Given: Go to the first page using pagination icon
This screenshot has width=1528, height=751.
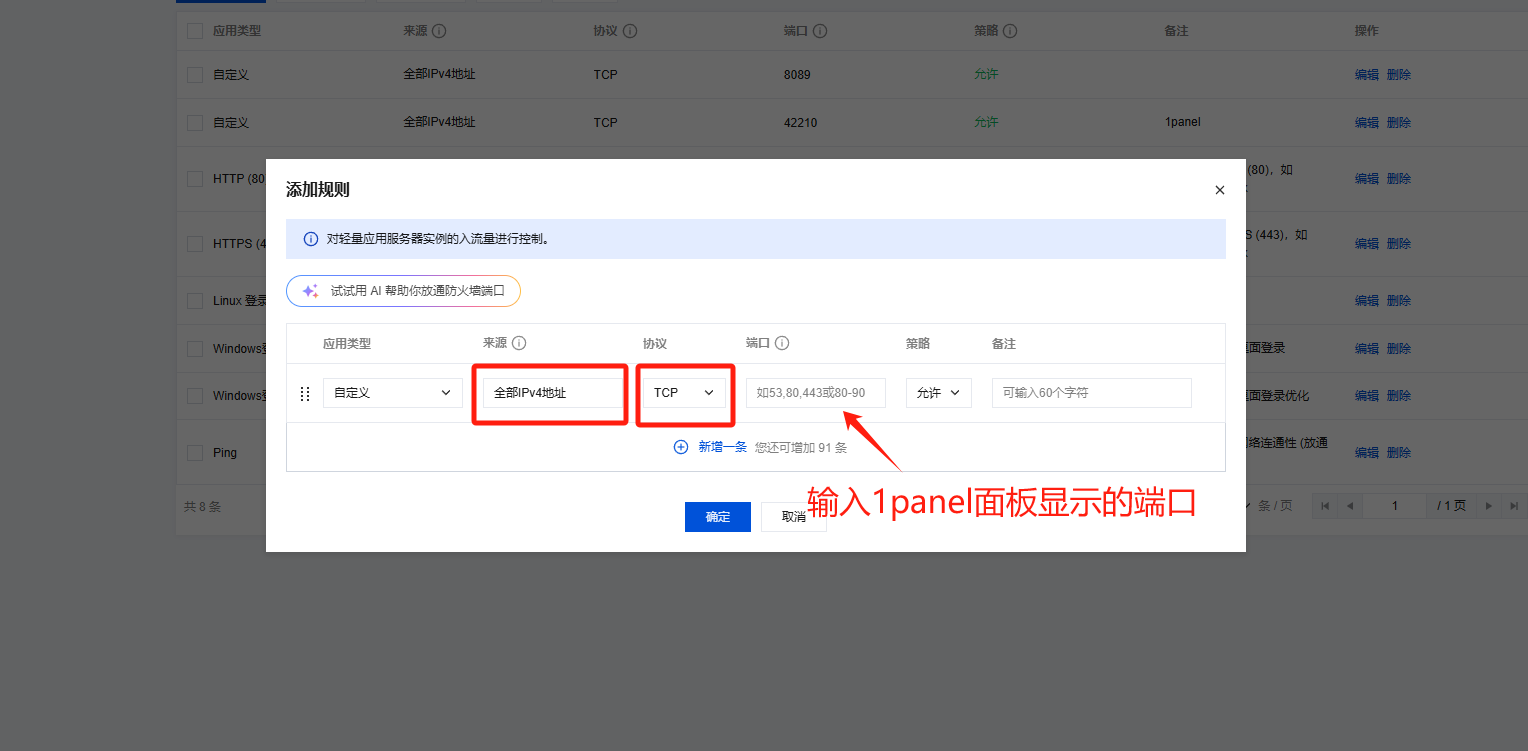Looking at the screenshot, I should (1326, 506).
